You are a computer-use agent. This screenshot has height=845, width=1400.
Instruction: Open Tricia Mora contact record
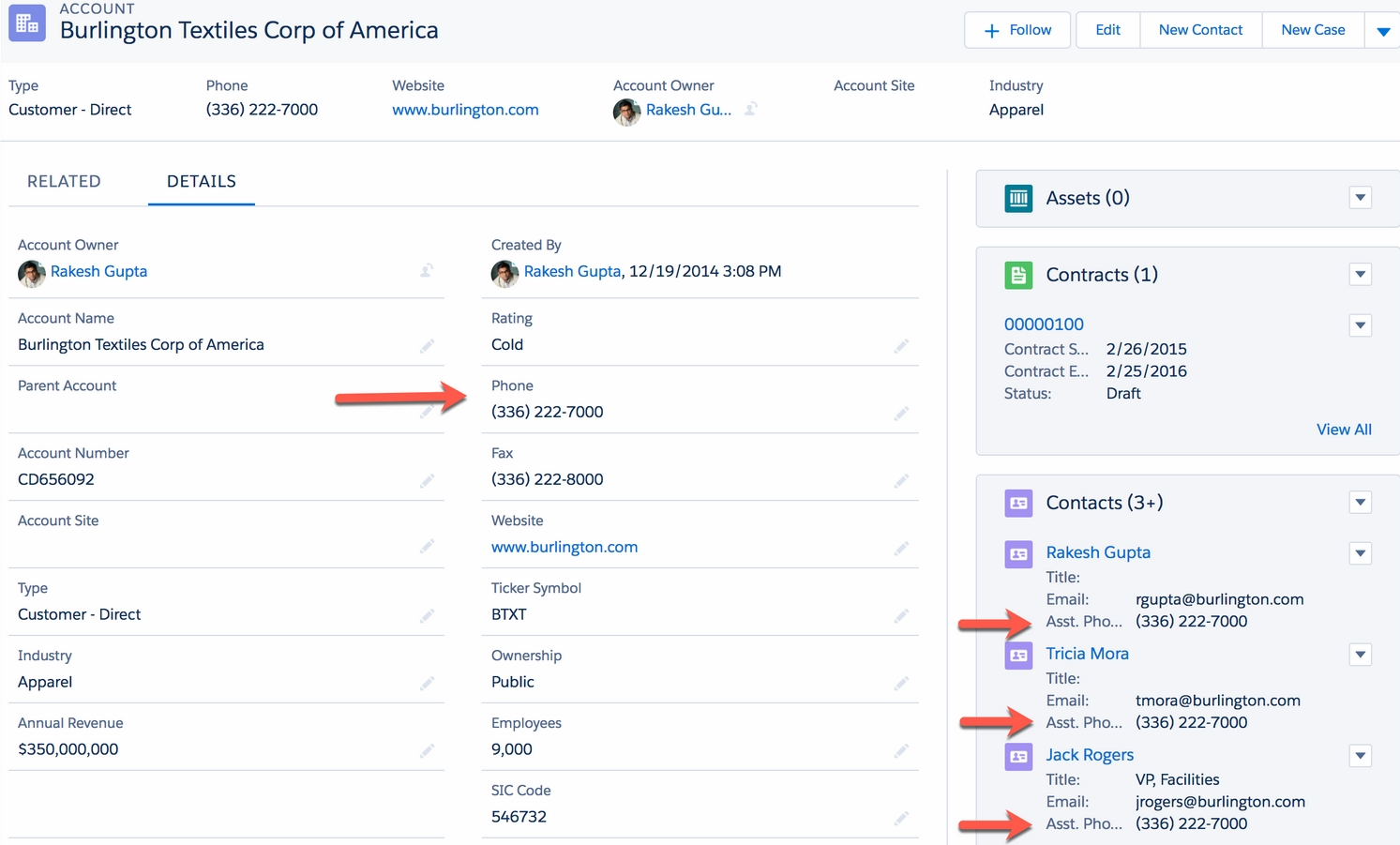tap(1087, 654)
